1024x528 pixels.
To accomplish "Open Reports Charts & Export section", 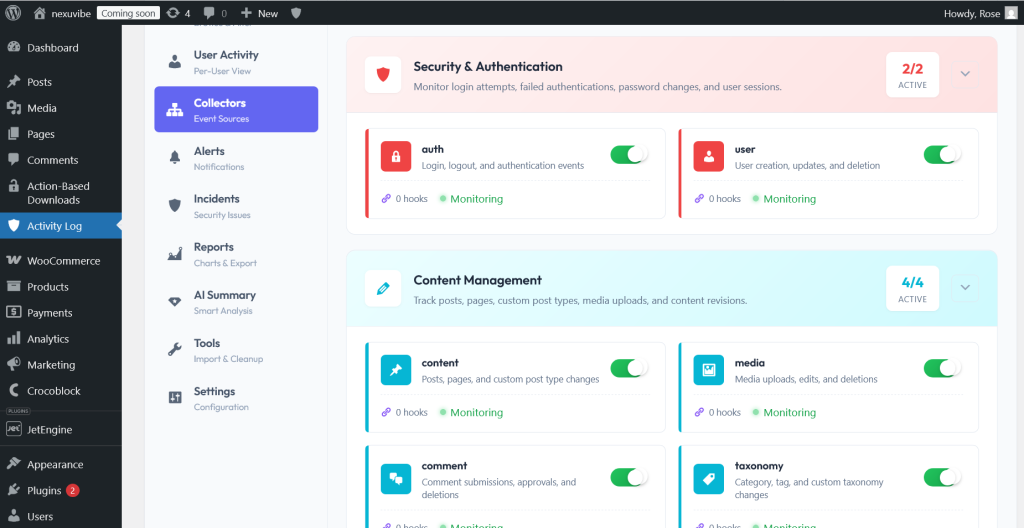I will point(236,254).
